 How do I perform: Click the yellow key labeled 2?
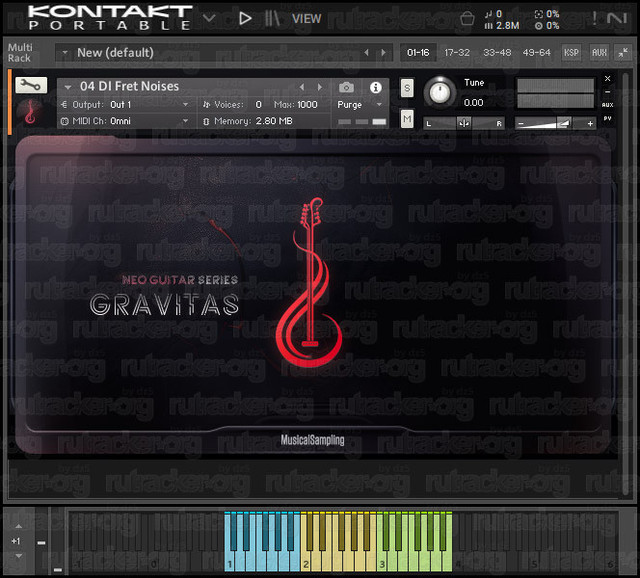tap(306, 564)
